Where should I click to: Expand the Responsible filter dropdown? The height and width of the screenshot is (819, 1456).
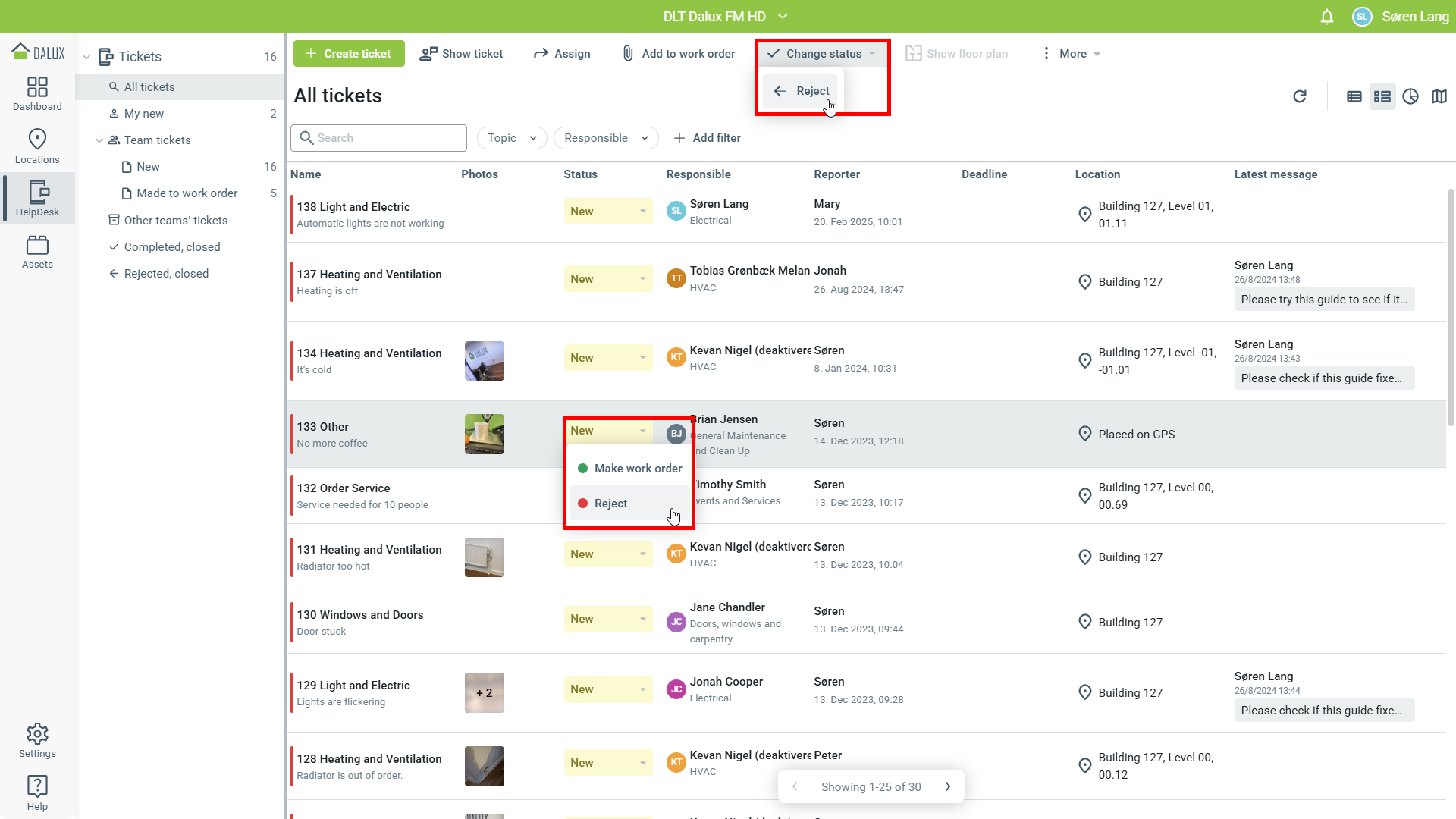coord(605,138)
